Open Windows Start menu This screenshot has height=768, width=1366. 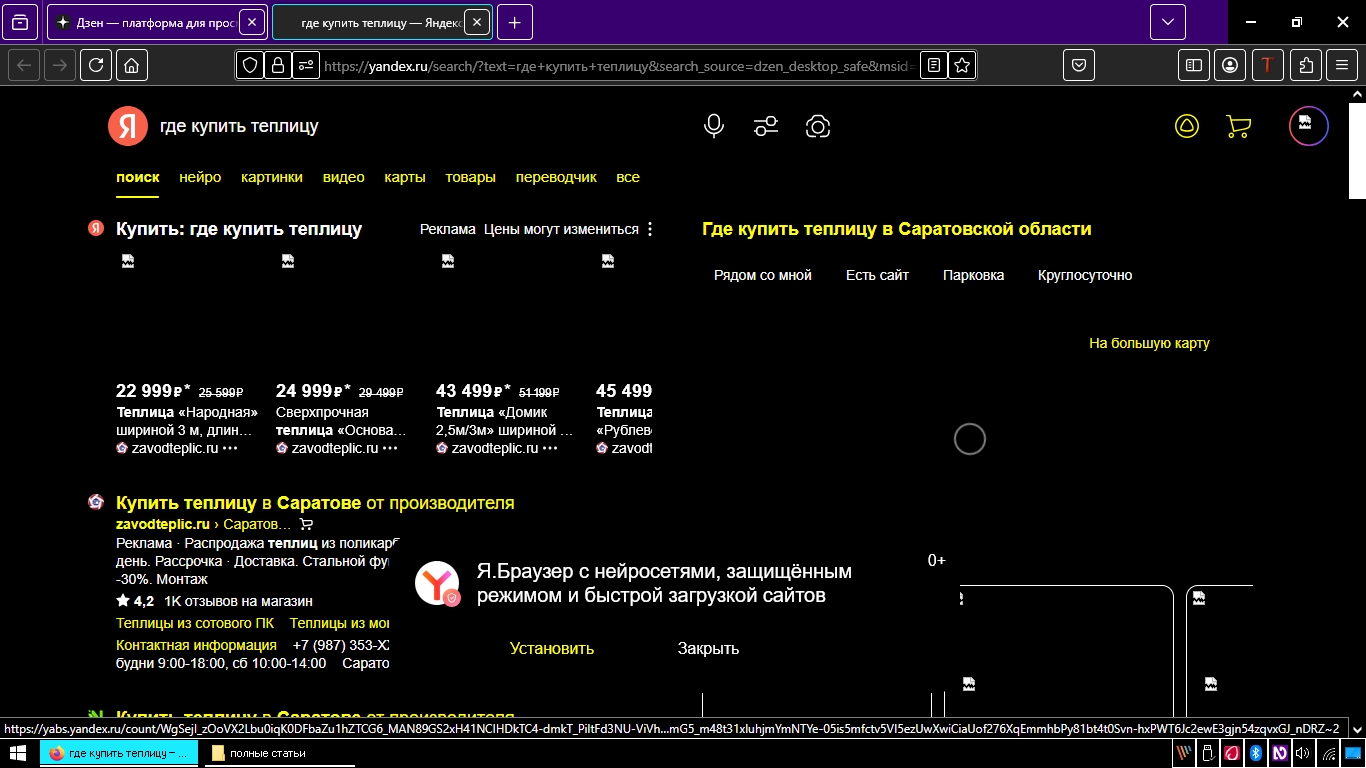point(19,753)
